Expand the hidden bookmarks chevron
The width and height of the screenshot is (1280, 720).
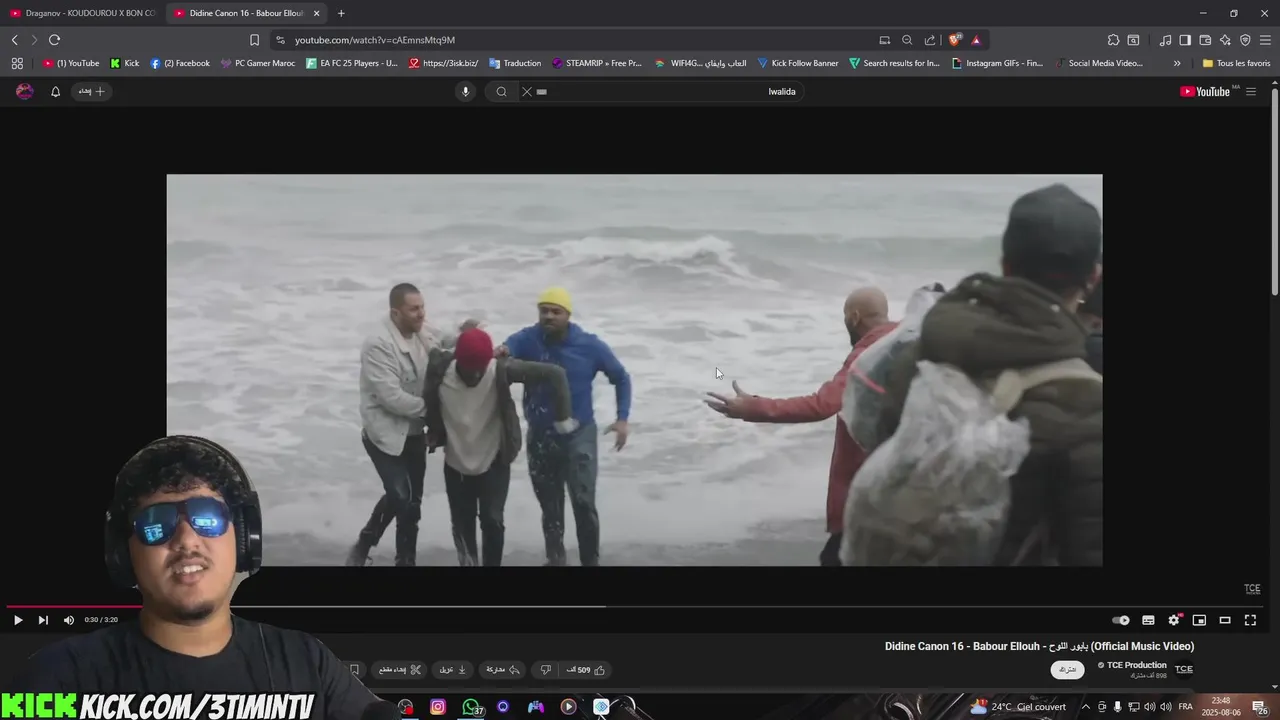1177,63
